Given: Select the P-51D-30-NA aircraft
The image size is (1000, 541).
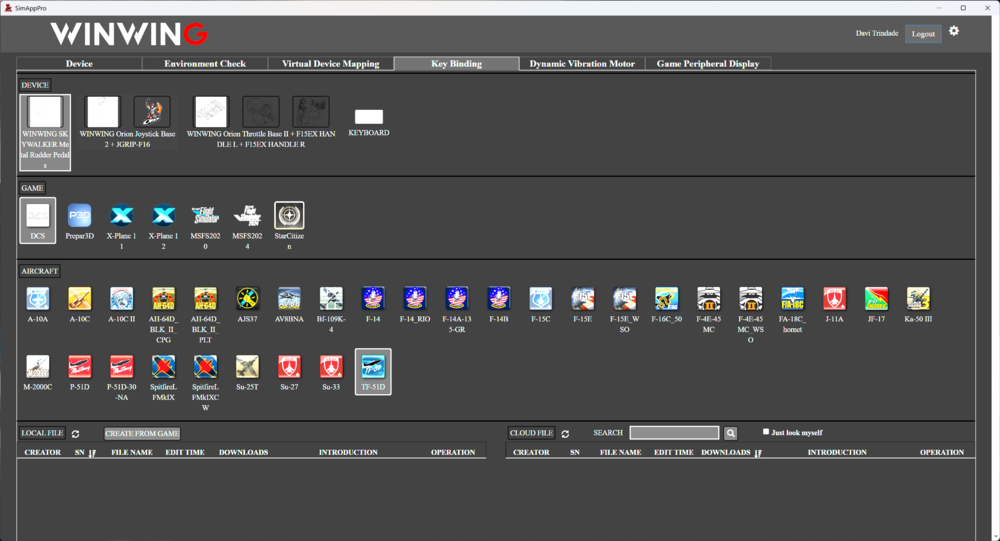Looking at the screenshot, I should [x=121, y=367].
